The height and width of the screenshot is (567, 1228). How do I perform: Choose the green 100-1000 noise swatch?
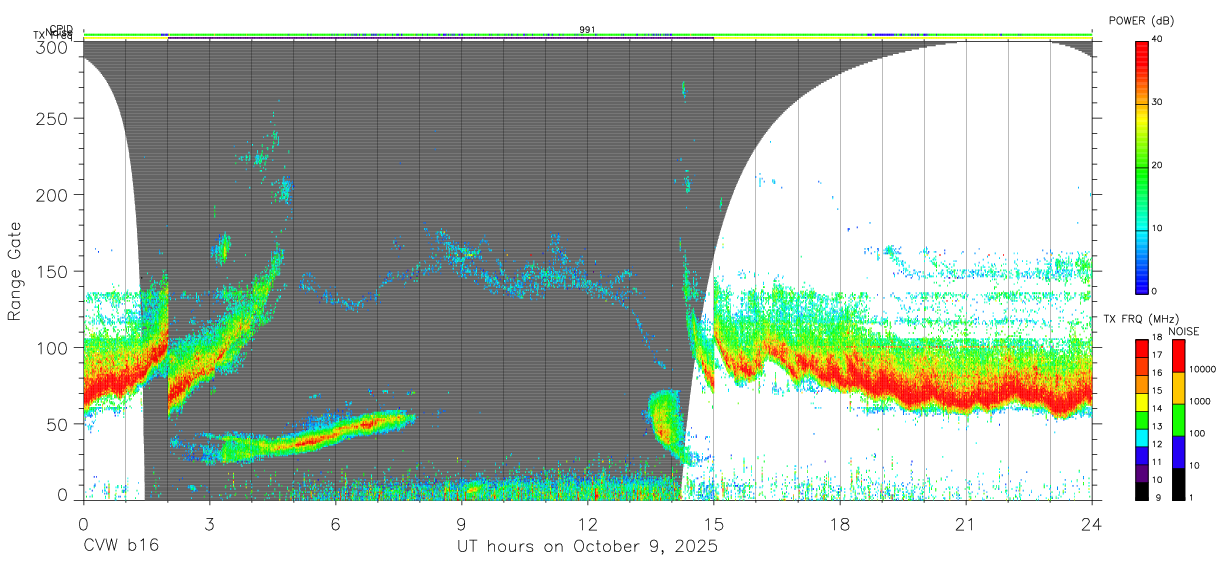1179,420
